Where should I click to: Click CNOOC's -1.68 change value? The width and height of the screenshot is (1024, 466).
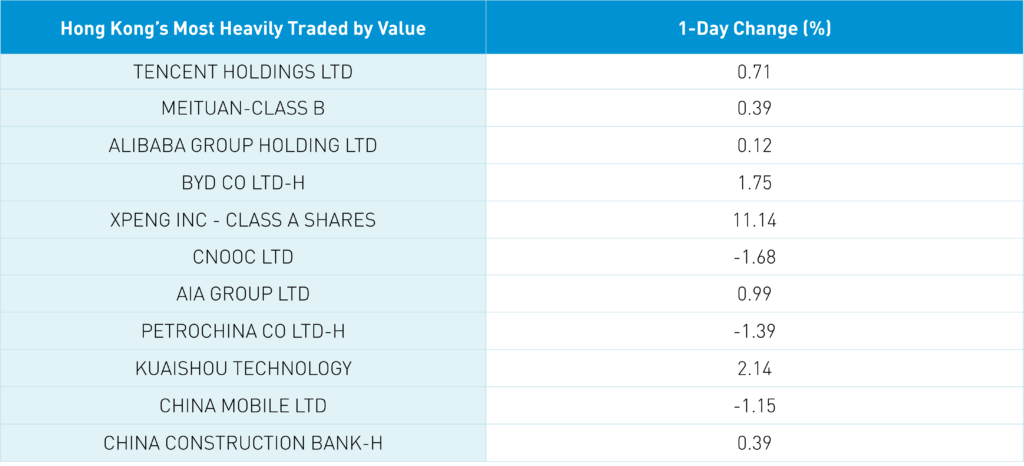[755, 257]
